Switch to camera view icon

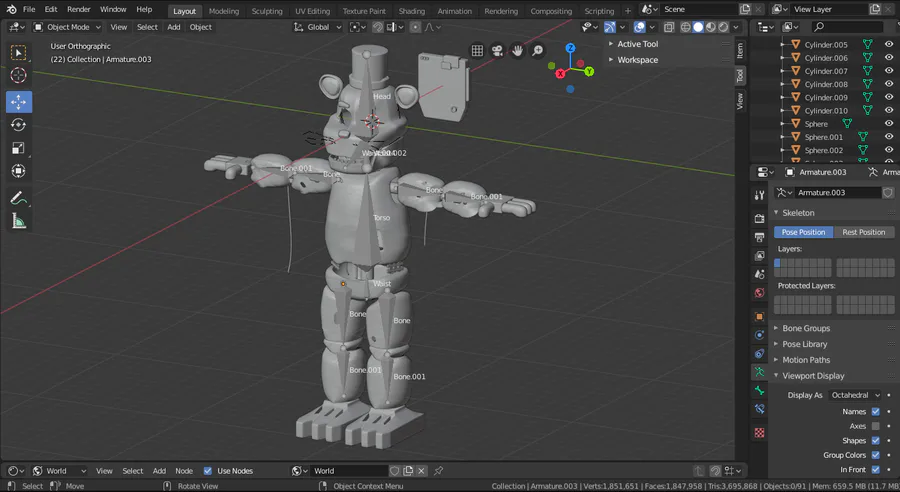point(497,51)
